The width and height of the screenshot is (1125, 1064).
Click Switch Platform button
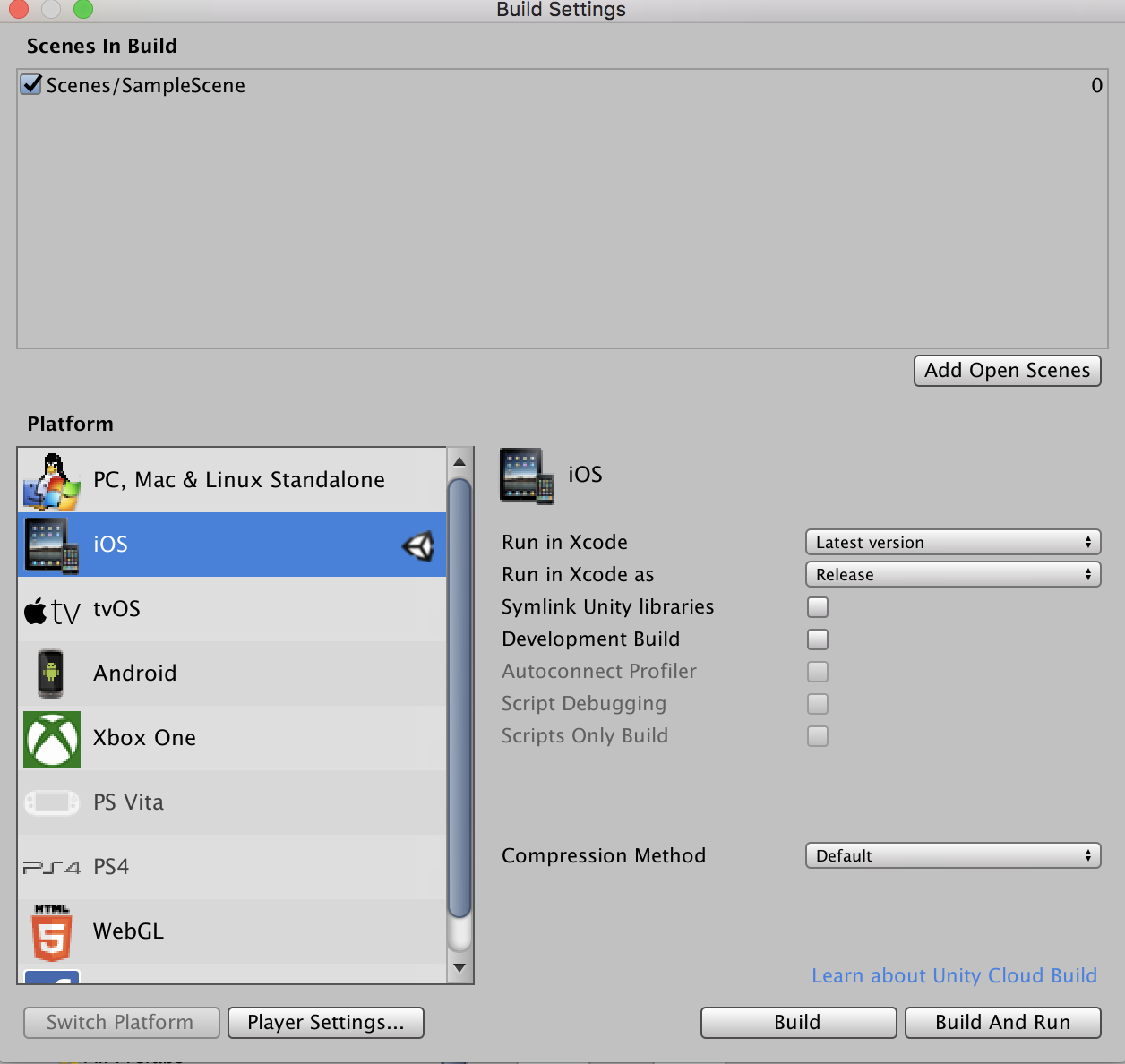[x=121, y=1023]
